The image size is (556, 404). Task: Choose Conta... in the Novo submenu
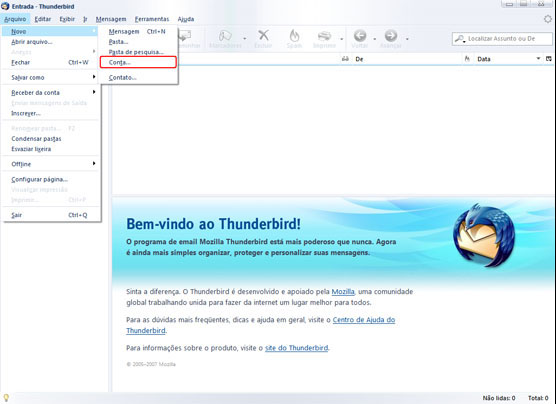click(x=138, y=62)
